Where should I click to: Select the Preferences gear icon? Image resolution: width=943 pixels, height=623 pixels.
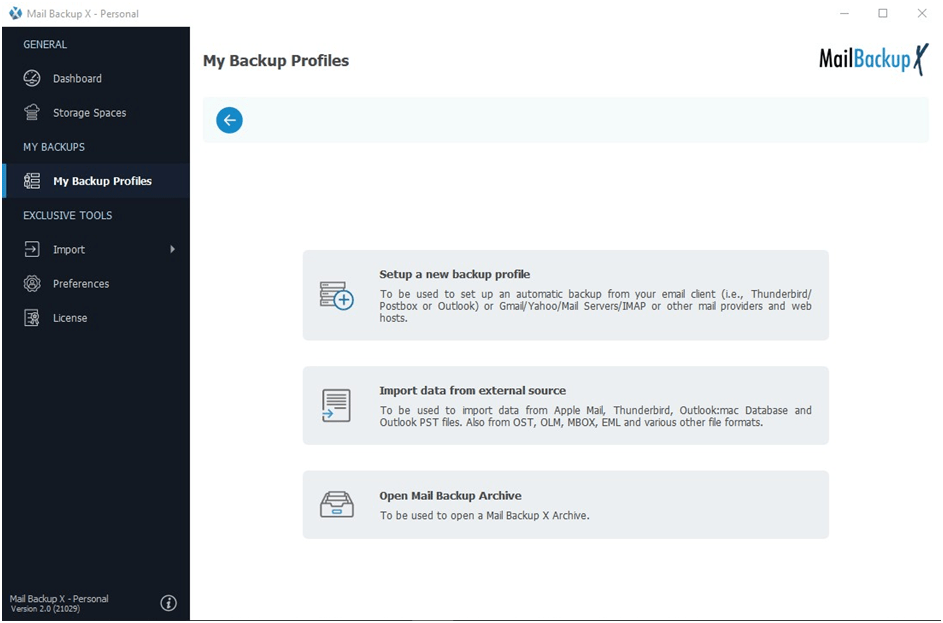[31, 283]
